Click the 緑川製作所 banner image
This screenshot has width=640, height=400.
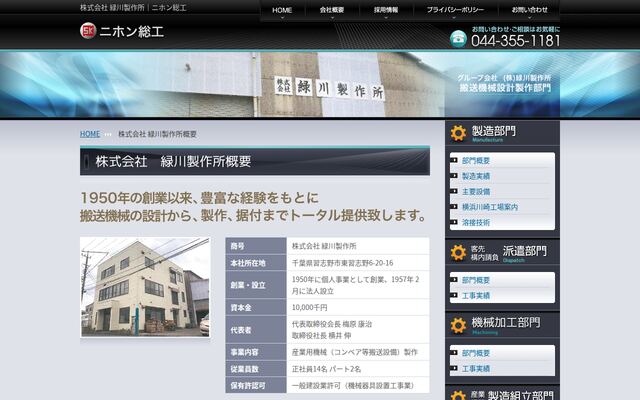320,84
